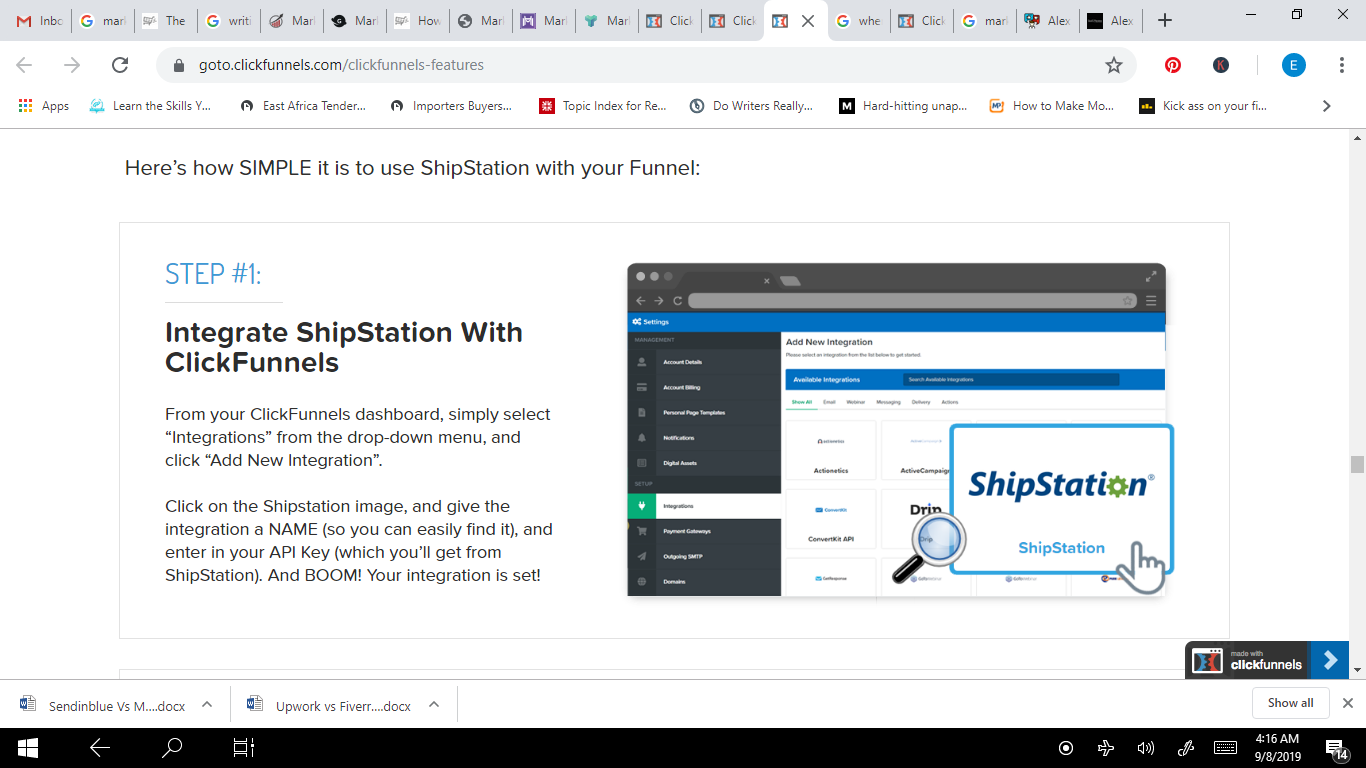Open the touch keyboard tray icon
The height and width of the screenshot is (768, 1366).
1225,748
